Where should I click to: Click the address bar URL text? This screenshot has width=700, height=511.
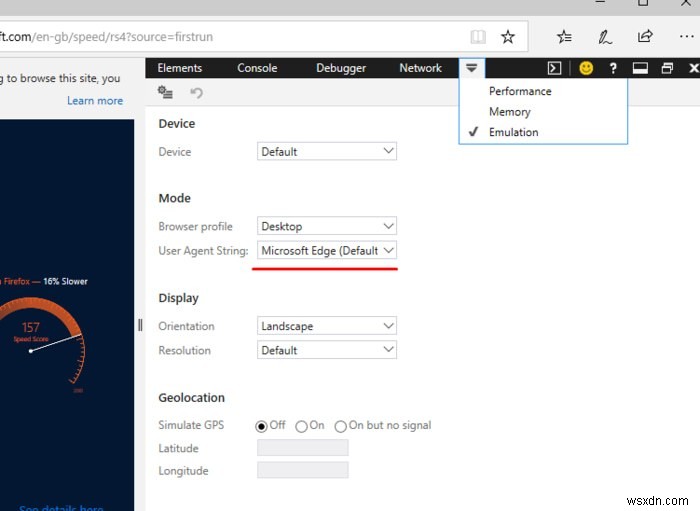(x=106, y=37)
